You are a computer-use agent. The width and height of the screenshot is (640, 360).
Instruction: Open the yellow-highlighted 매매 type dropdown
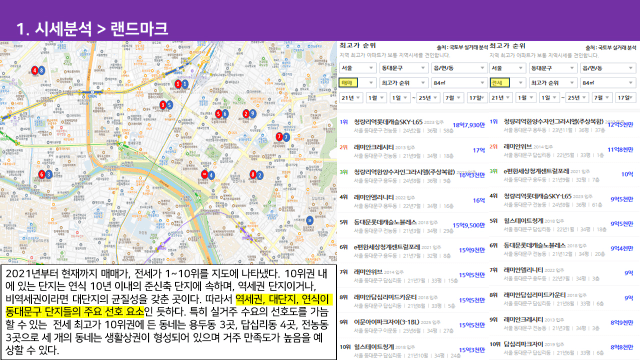(x=357, y=83)
